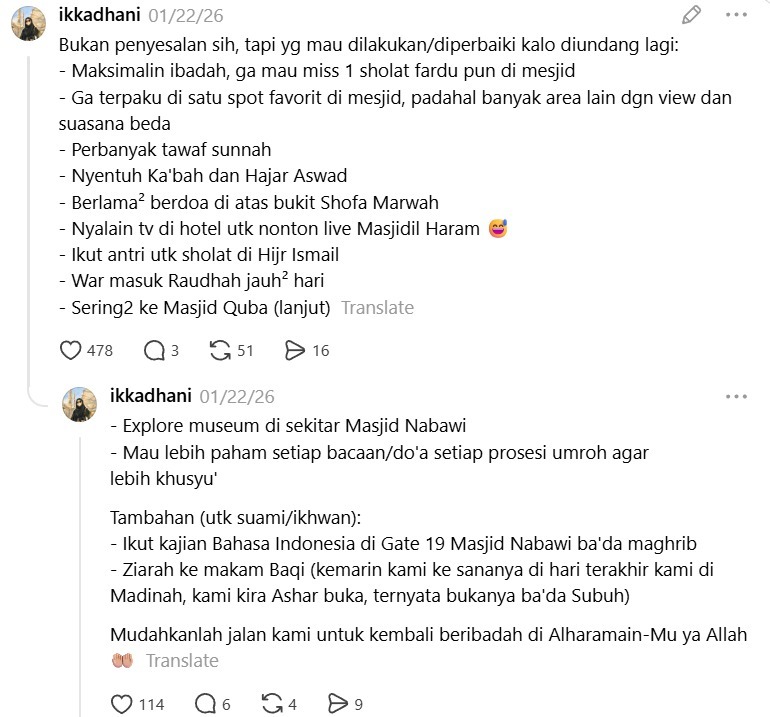Image resolution: width=770 pixels, height=717 pixels.
Task: Open the three-dot menu on reply post
Action: [x=736, y=396]
